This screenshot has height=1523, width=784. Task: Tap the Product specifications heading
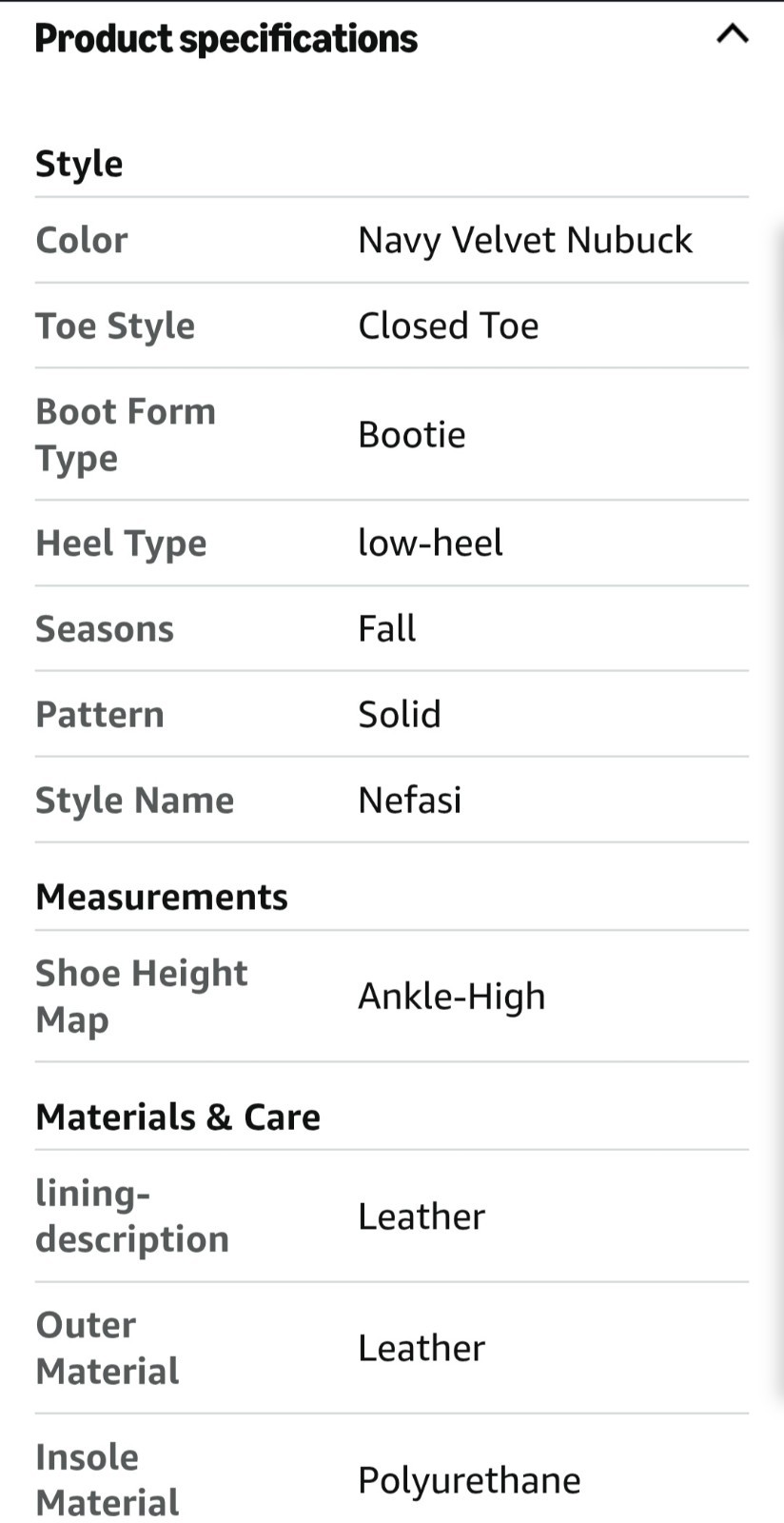click(226, 39)
